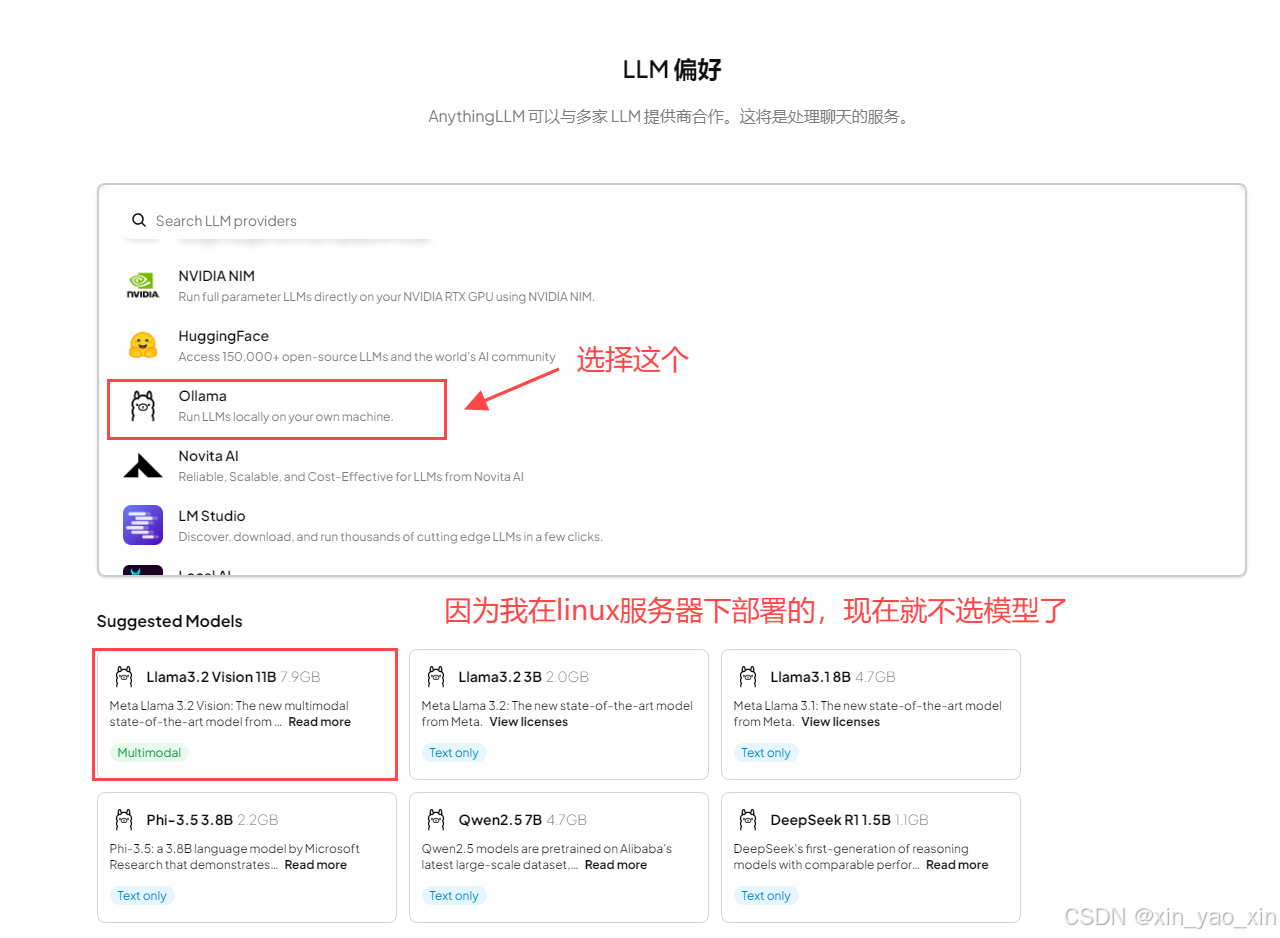Select the NVIDIA NIM provider name
This screenshot has height=938, width=1280.
(217, 276)
